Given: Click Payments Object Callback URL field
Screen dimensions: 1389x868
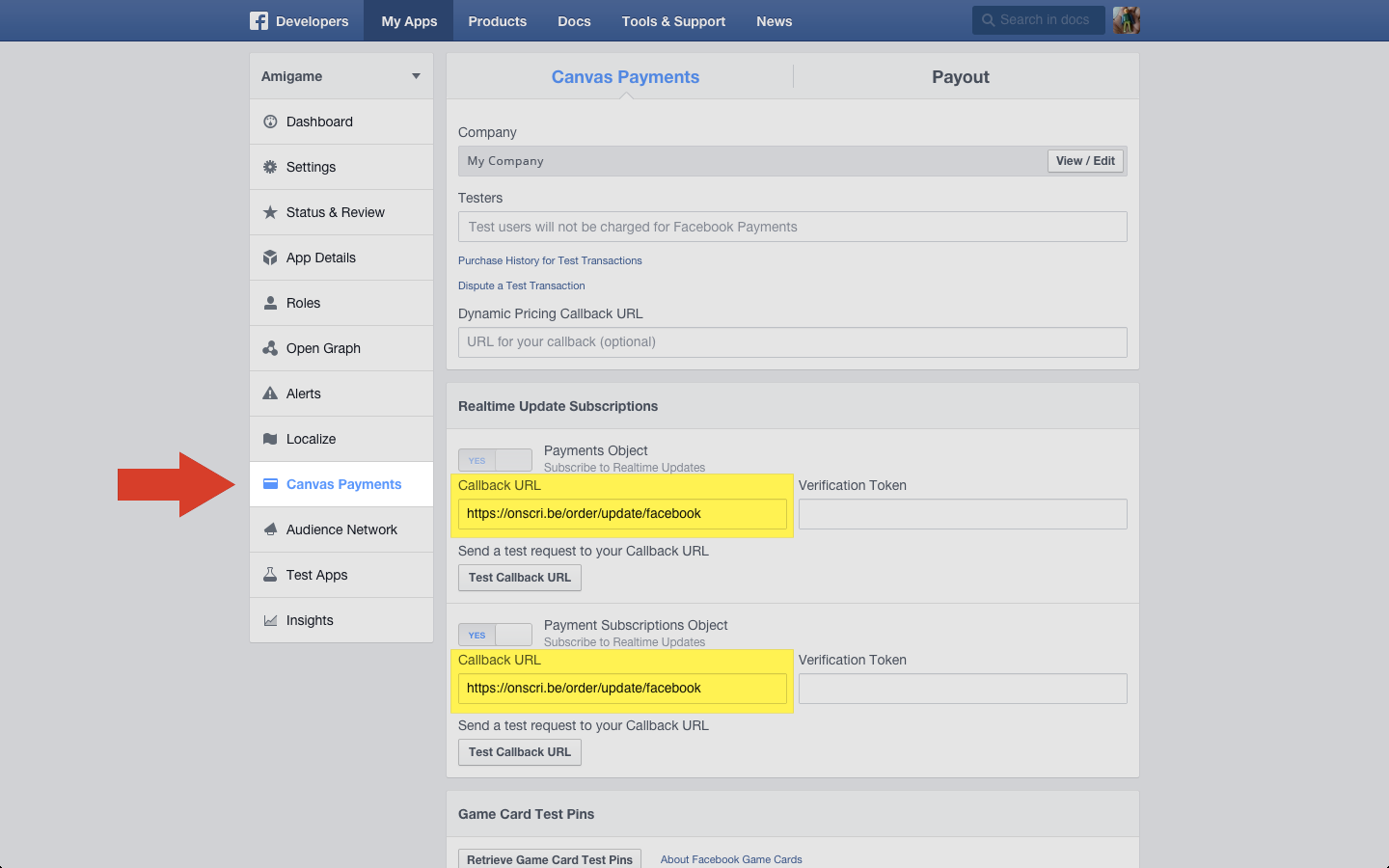Looking at the screenshot, I should click(622, 514).
